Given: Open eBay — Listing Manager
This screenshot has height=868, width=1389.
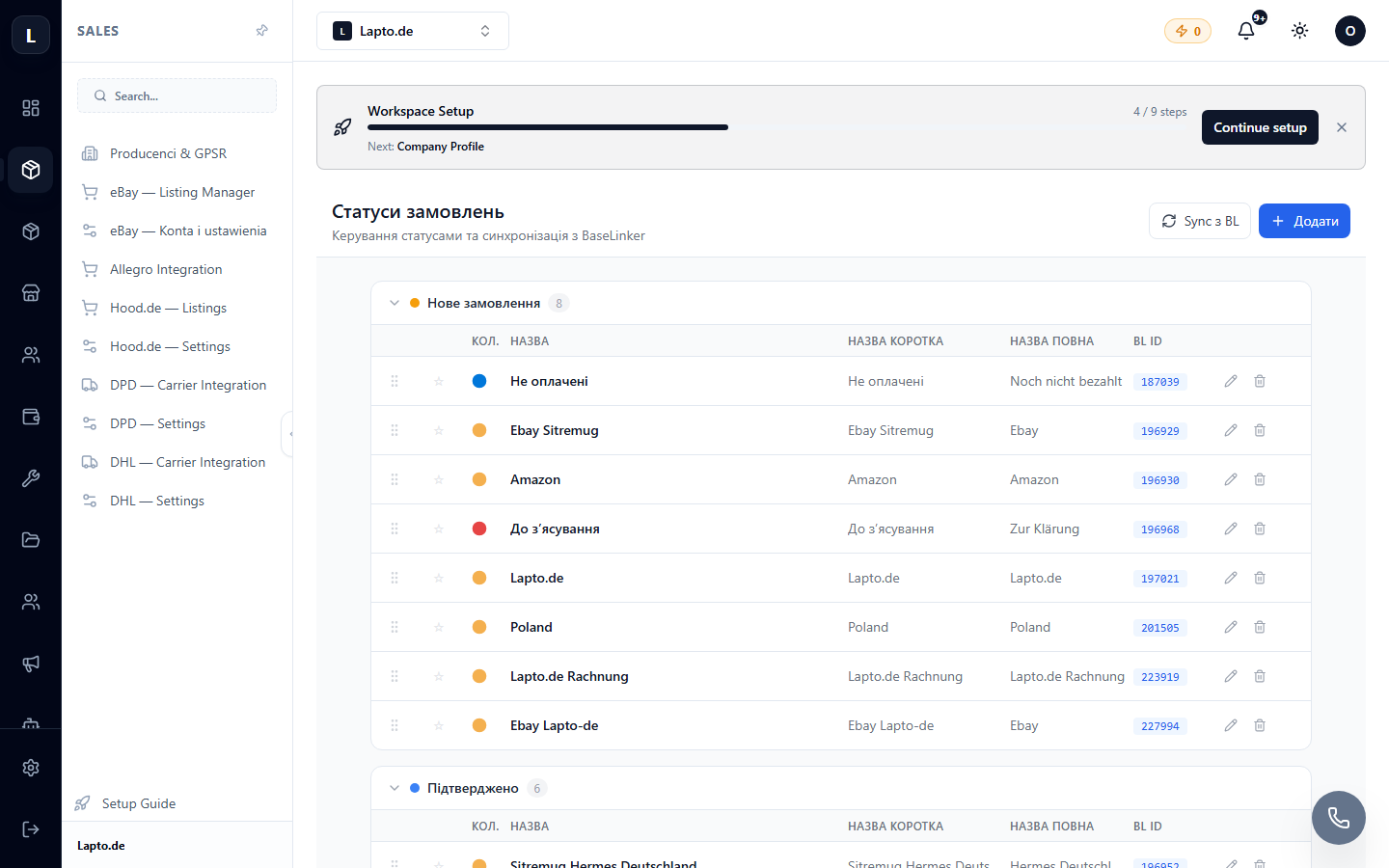Looking at the screenshot, I should pos(177,192).
